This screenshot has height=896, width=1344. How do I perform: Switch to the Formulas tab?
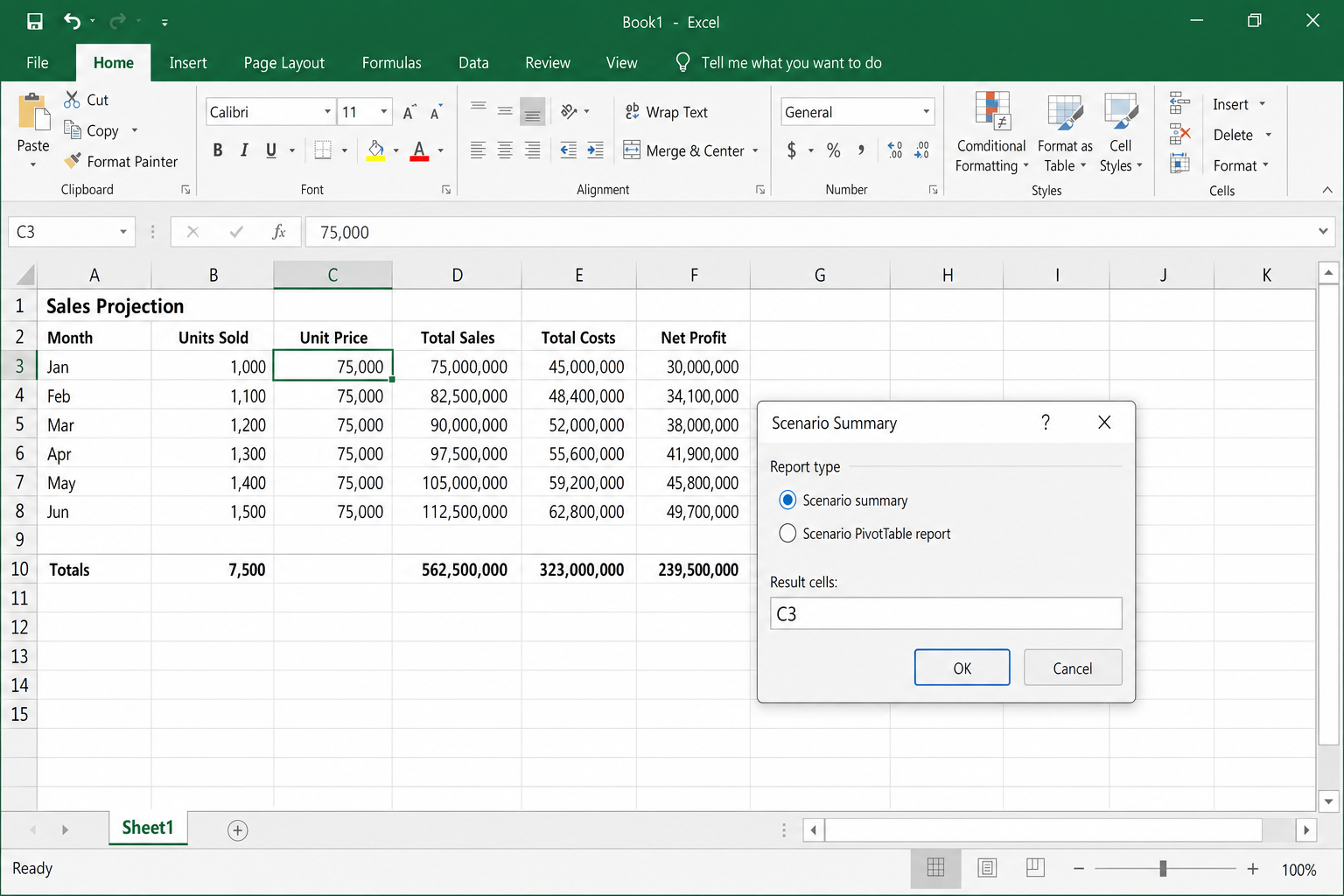pos(391,63)
